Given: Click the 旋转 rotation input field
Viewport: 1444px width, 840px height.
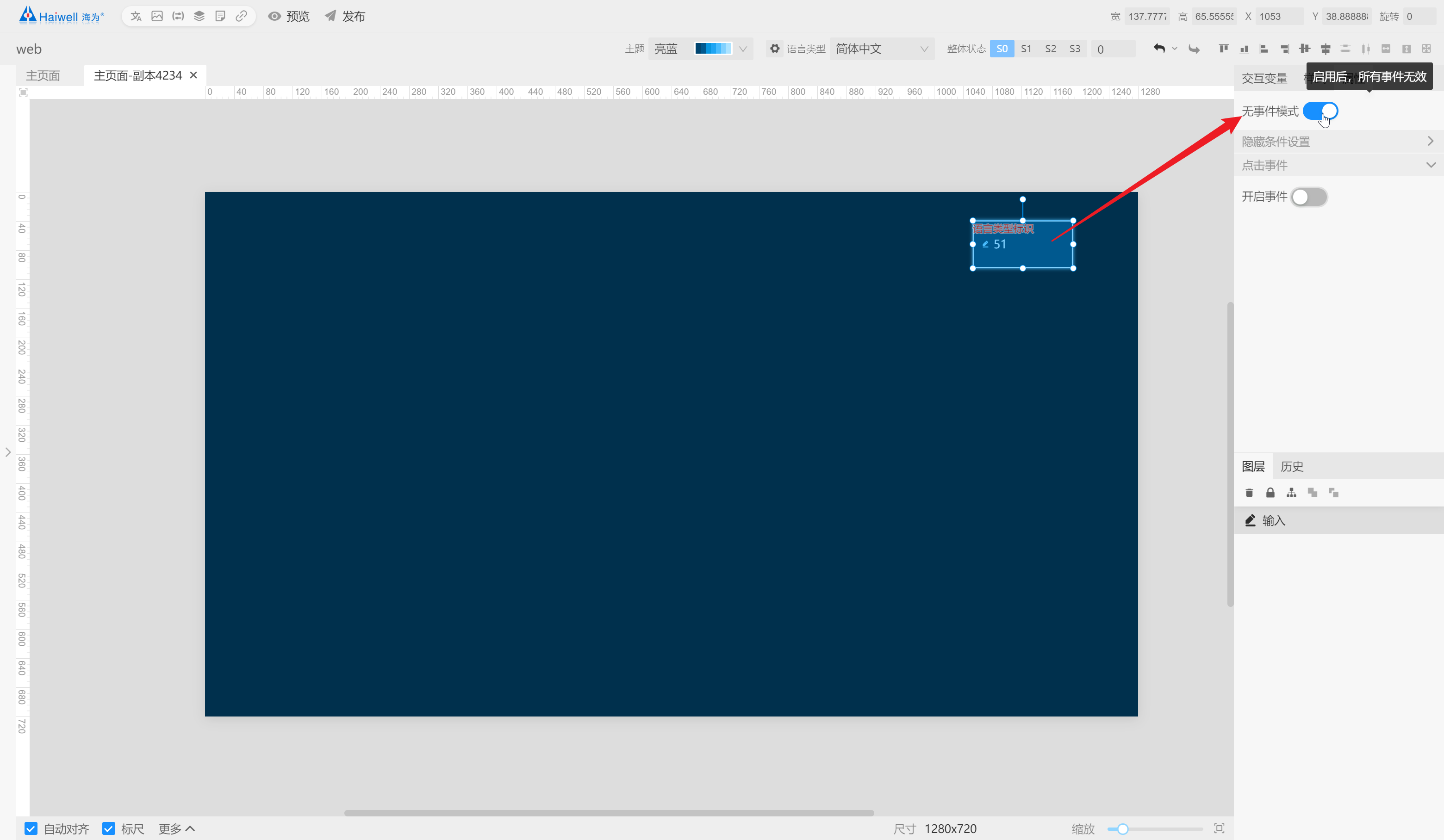Looking at the screenshot, I should (x=1421, y=16).
